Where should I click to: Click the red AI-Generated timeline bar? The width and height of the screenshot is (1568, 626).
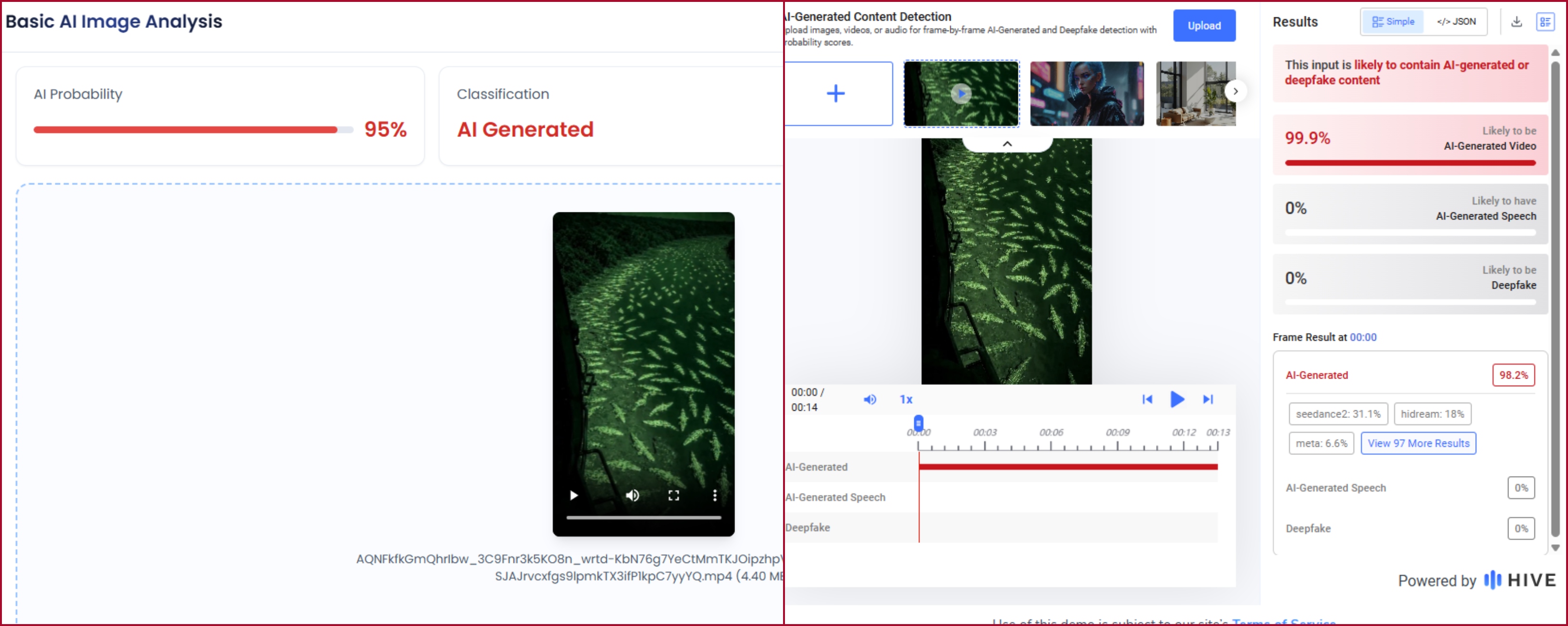pos(1067,466)
